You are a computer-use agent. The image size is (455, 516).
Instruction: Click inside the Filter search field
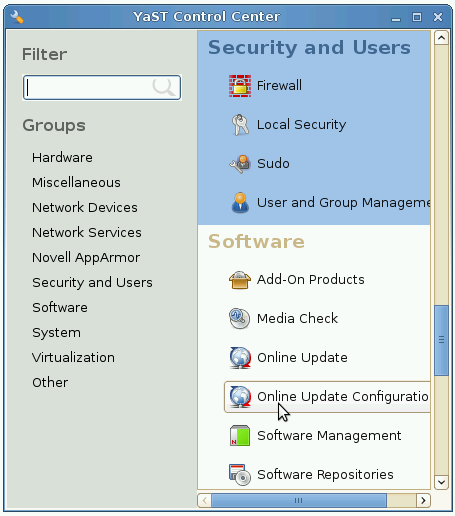coord(102,87)
